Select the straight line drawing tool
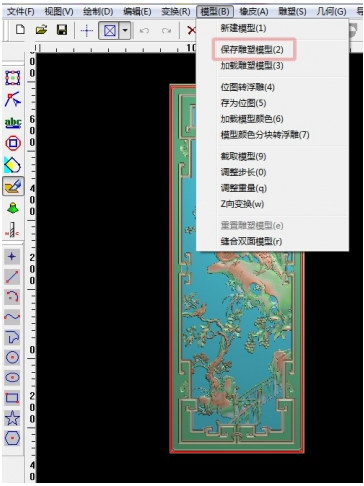The image size is (364, 486). click(x=12, y=277)
